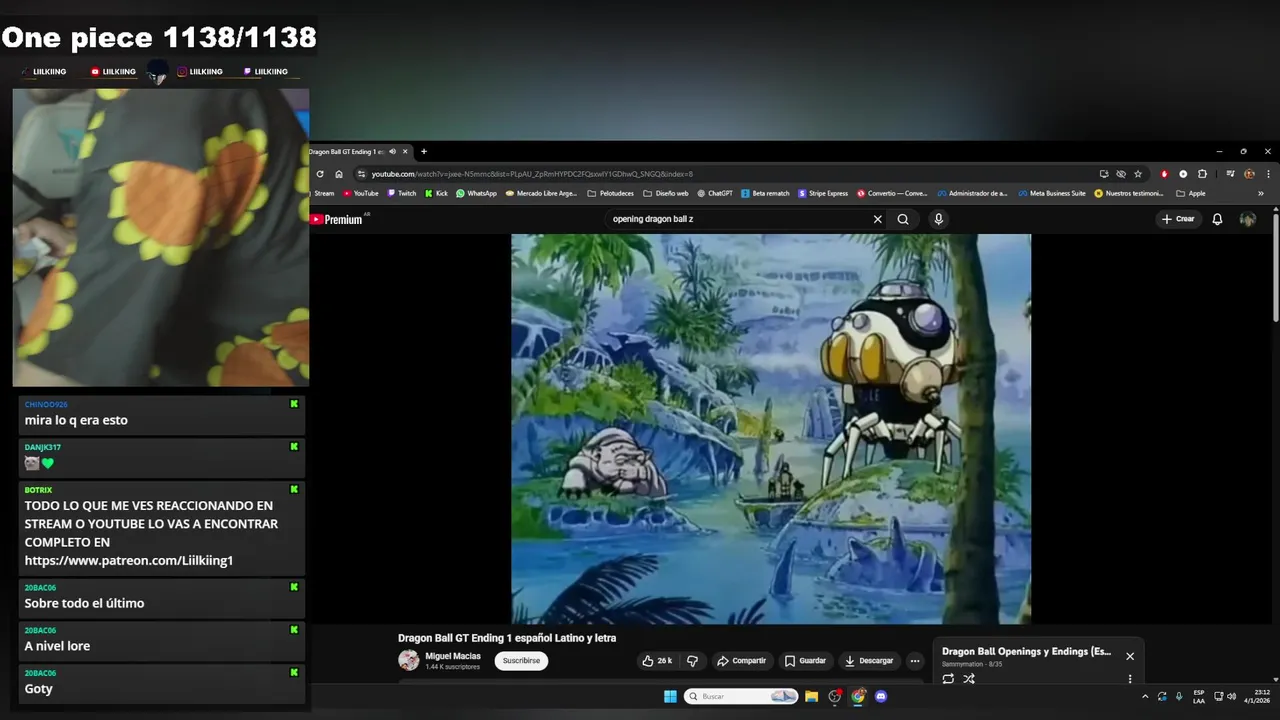Click the Guardar save button
The image size is (1280, 720).
[x=805, y=661]
